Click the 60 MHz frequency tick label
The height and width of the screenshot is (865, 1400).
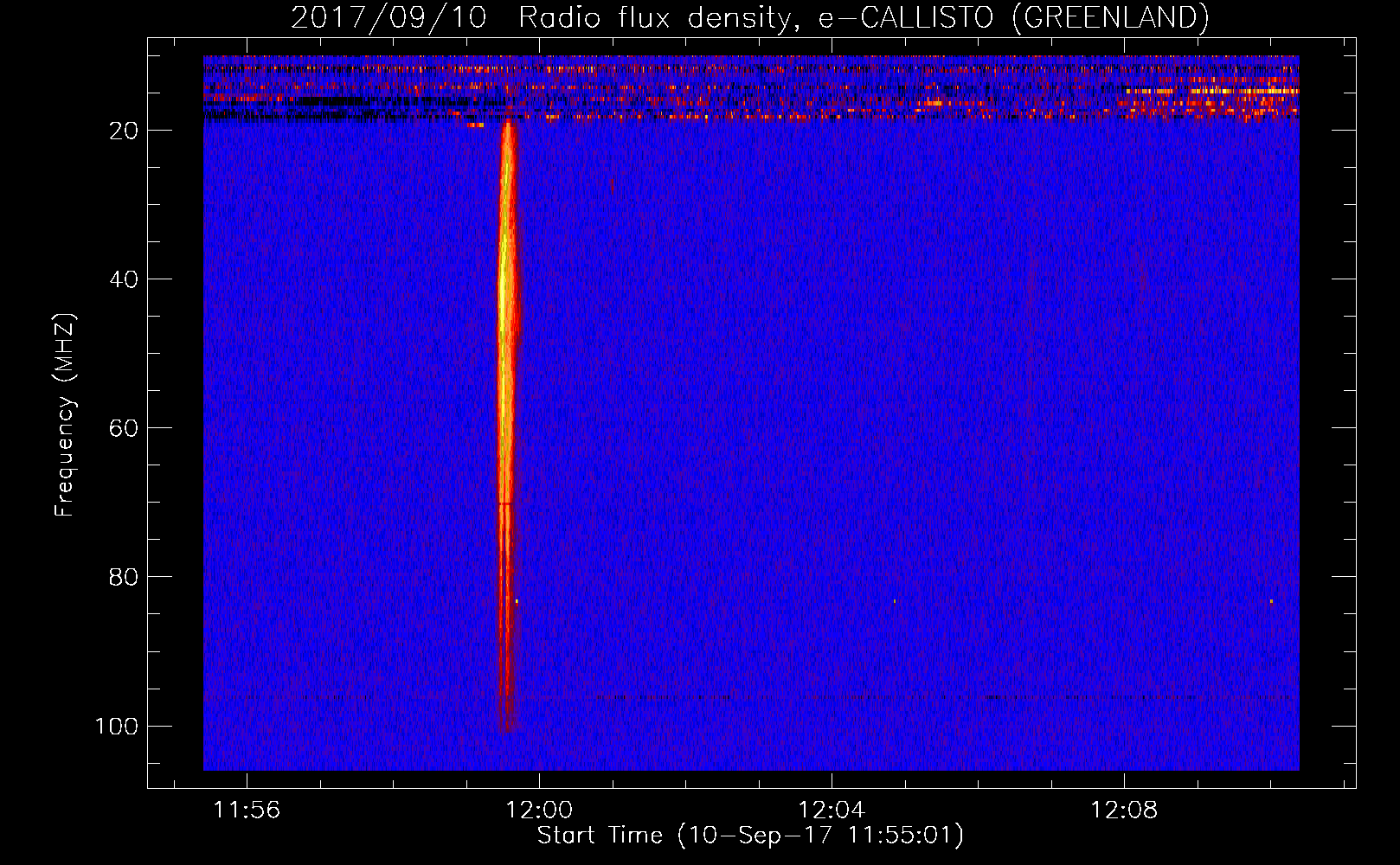(124, 428)
